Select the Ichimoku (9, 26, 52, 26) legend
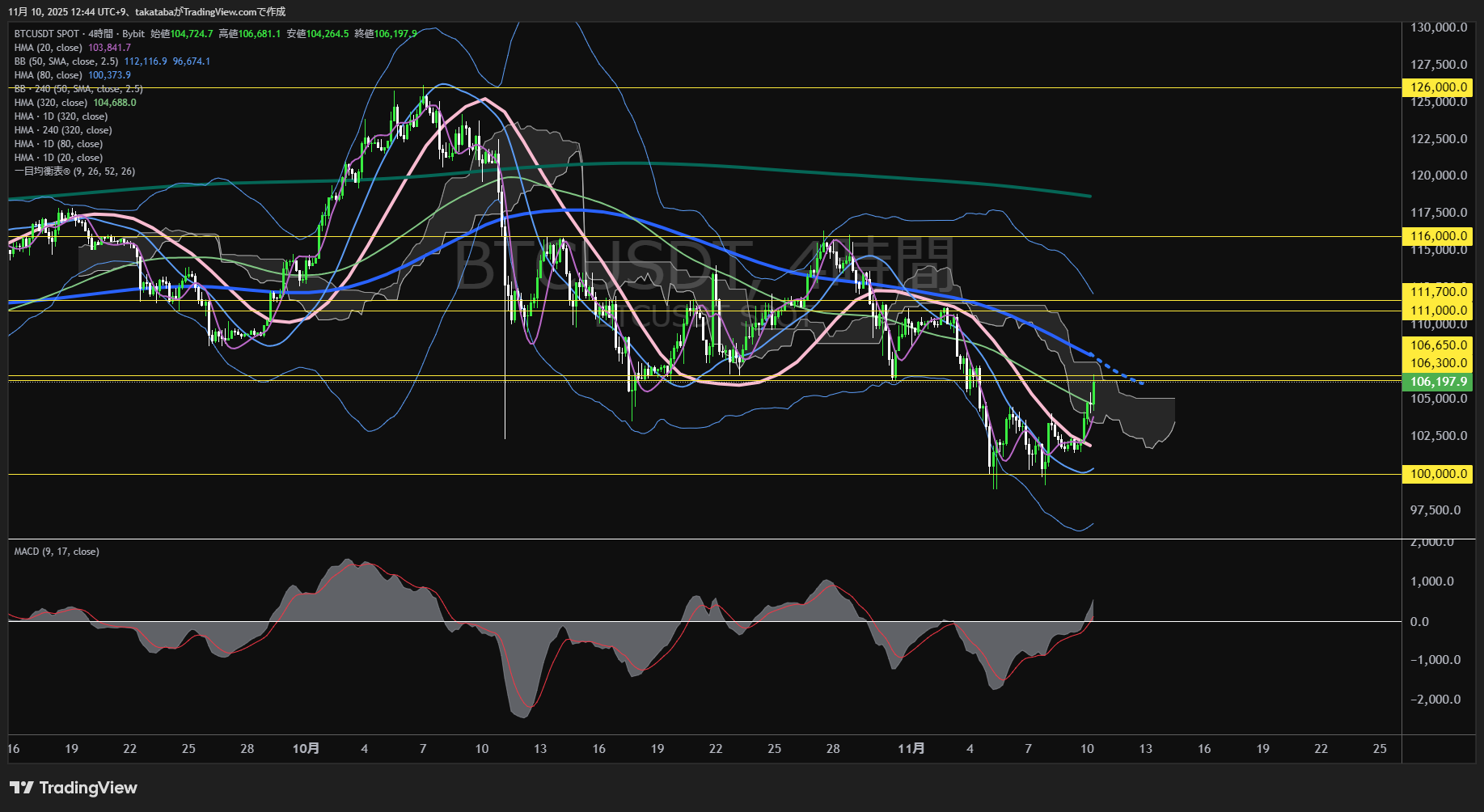Screen dimensions: 1484x812 click(74, 171)
